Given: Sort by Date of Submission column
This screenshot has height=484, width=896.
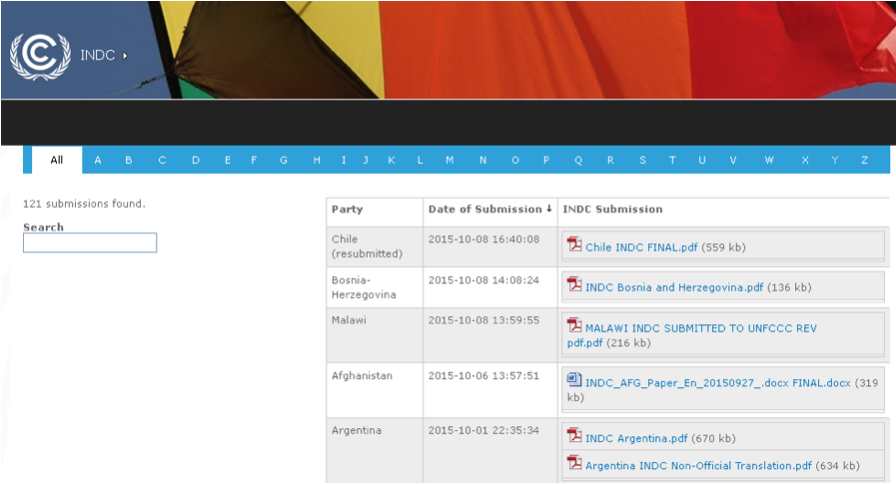Looking at the screenshot, I should coord(489,210).
